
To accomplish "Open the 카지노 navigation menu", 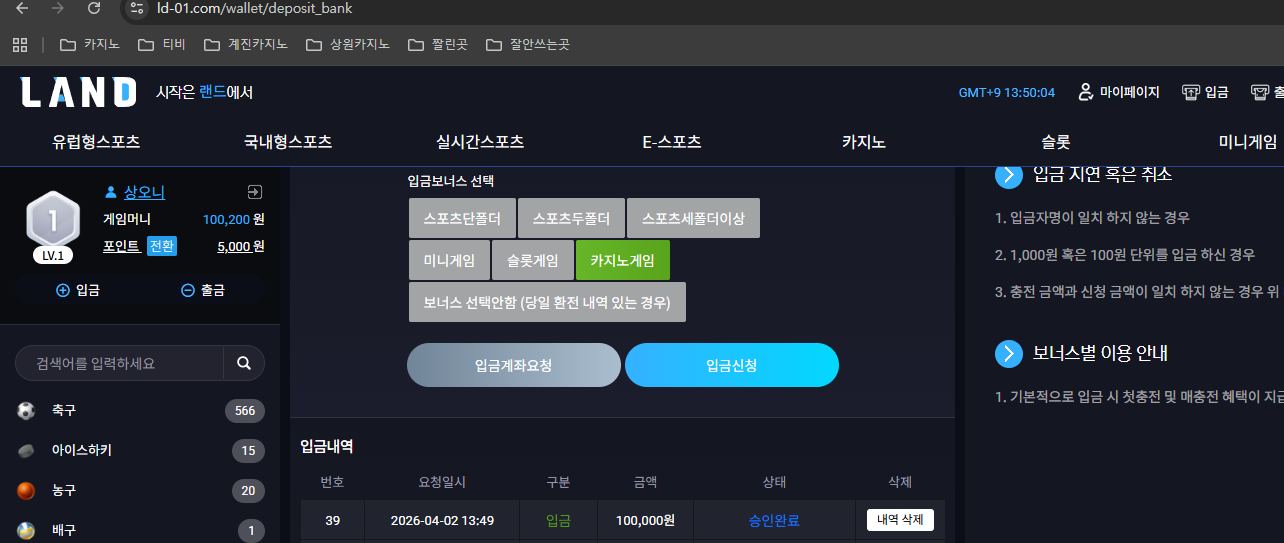I will pyautogui.click(x=864, y=142).
